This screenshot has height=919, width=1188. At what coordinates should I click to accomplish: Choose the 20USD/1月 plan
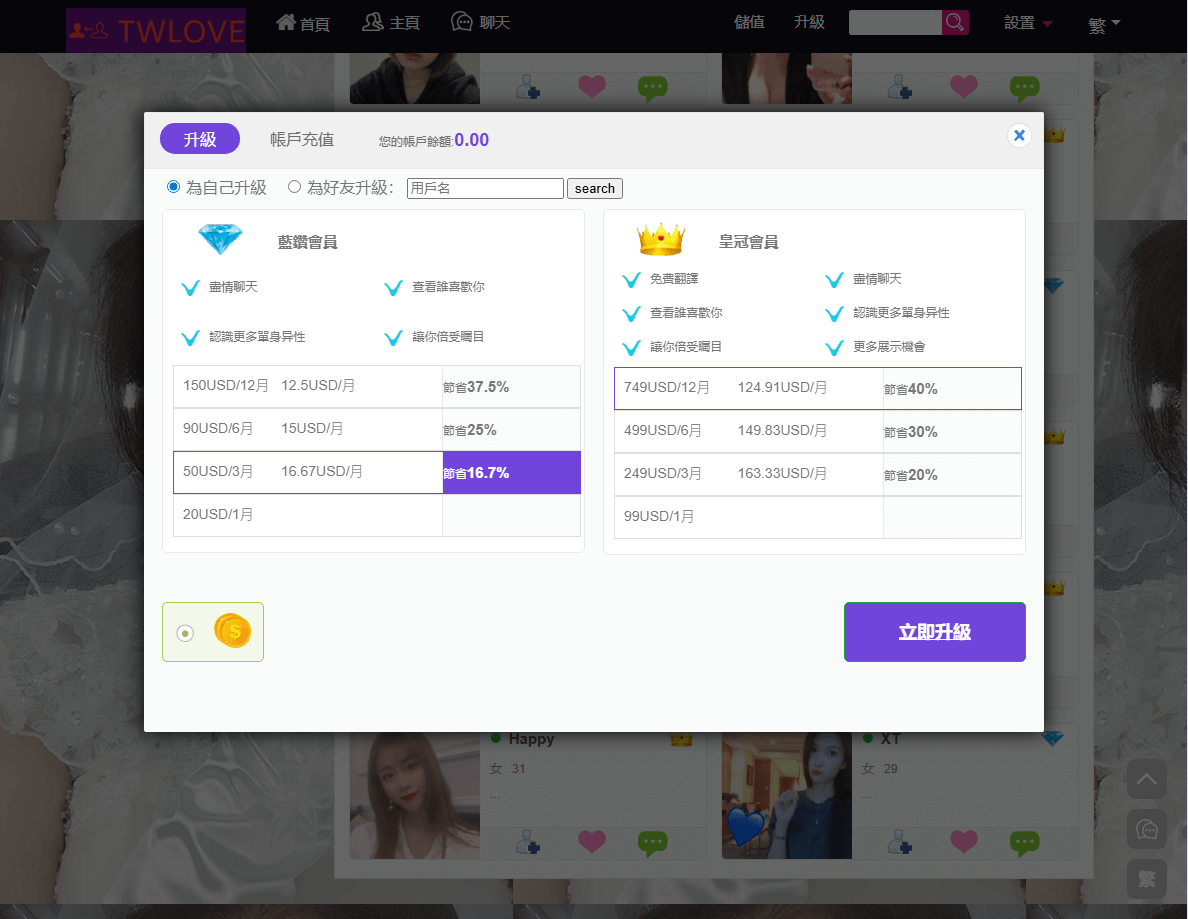coord(377,515)
